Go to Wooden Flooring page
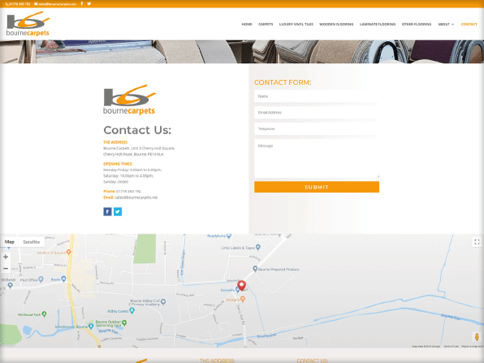Viewport: 484px width, 363px height. (336, 24)
